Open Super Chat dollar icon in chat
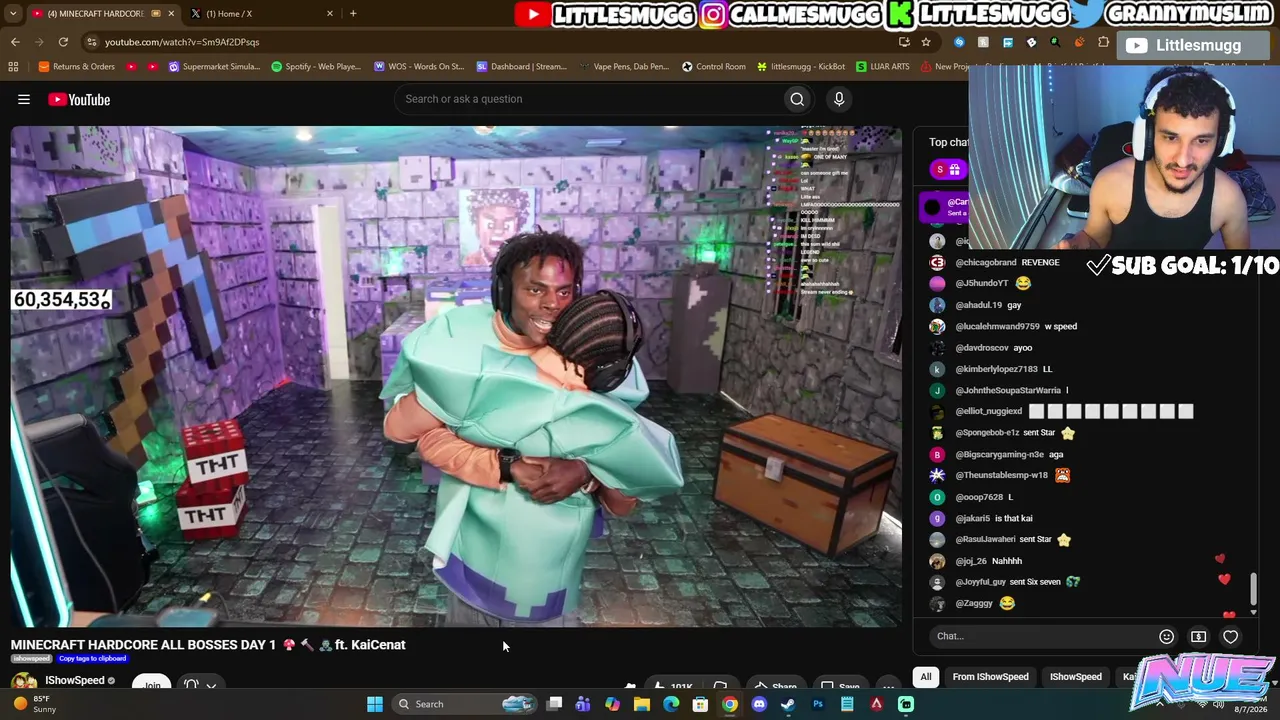This screenshot has height=720, width=1280. [1198, 636]
